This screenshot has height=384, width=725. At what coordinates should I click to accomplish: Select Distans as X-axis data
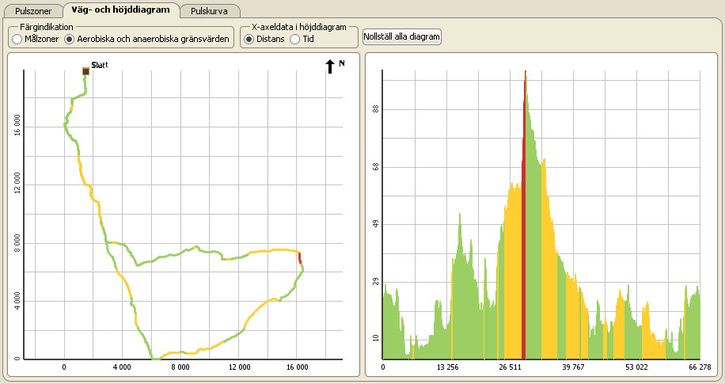[x=249, y=39]
